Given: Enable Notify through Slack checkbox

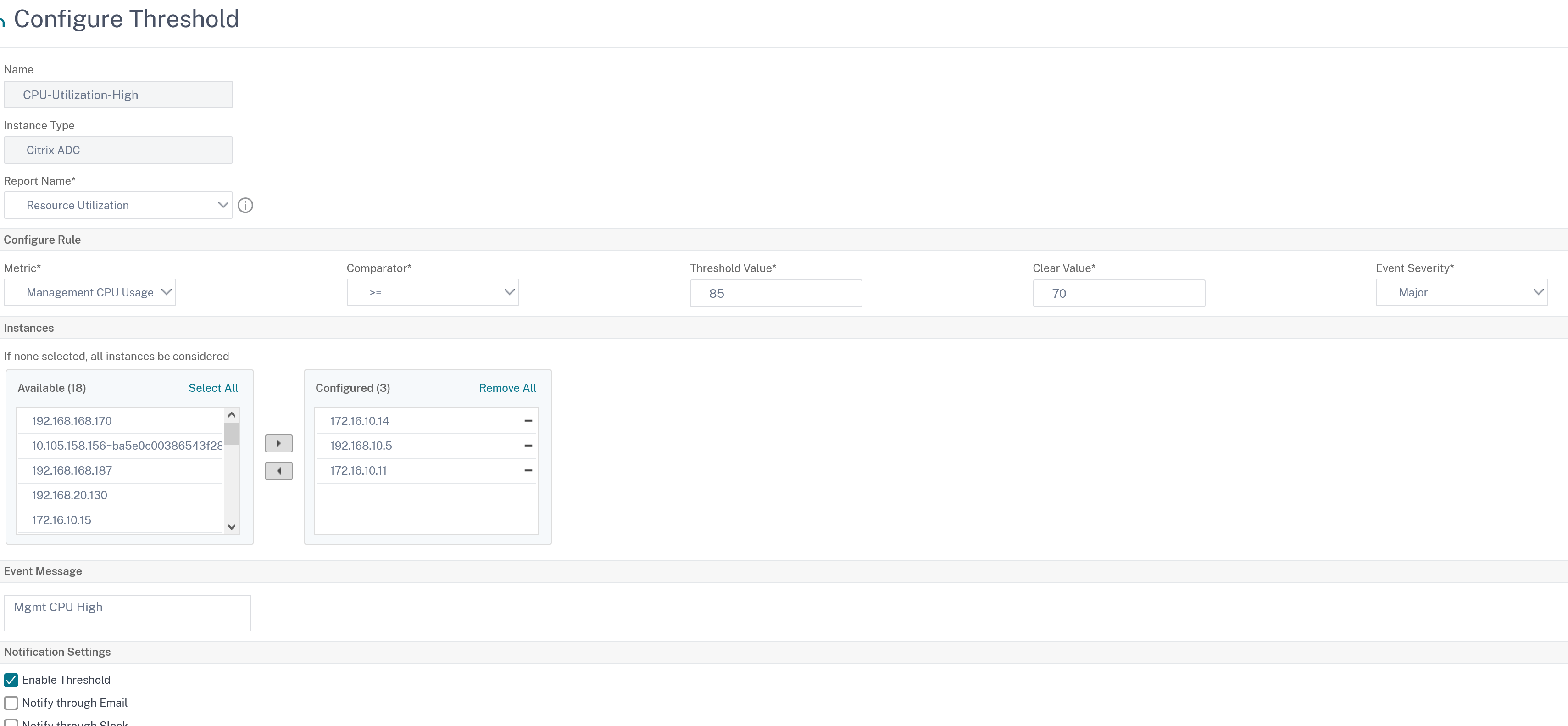Looking at the screenshot, I should click(x=11, y=722).
